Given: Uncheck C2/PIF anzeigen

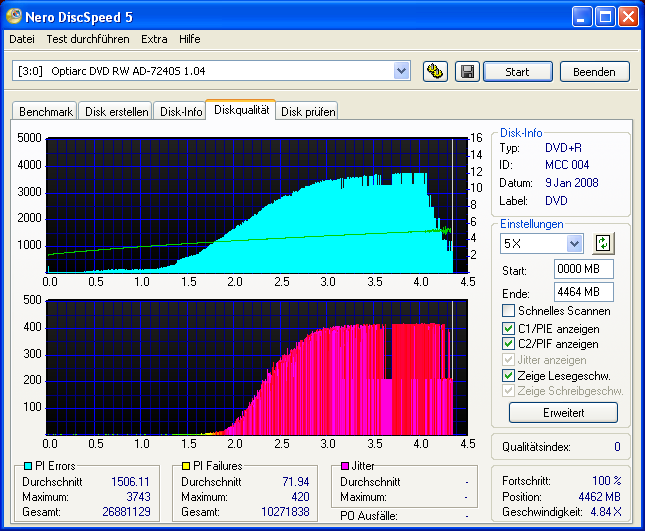Looking at the screenshot, I should click(x=508, y=343).
